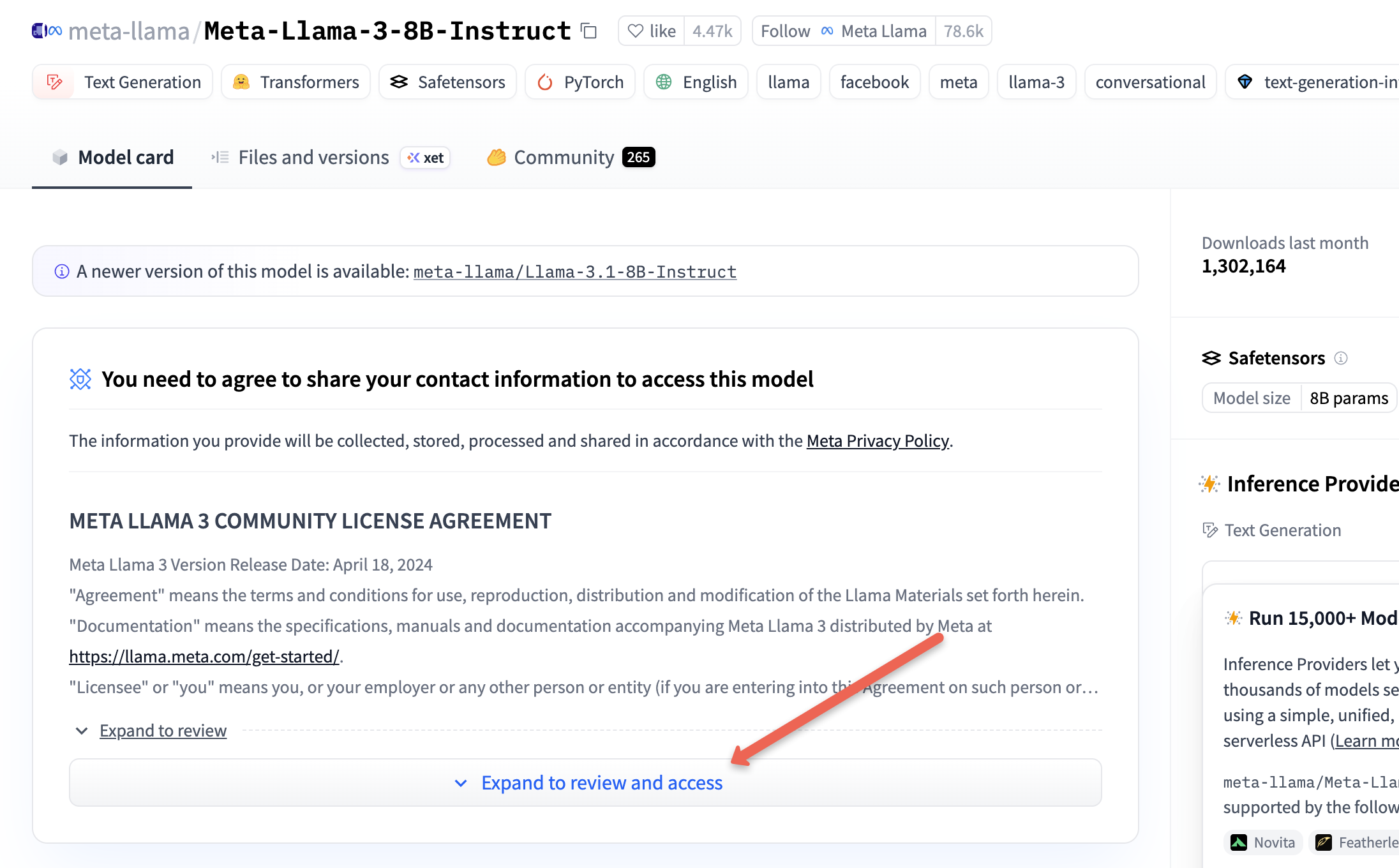
Task: Click the info icon next to Safetensors
Action: [x=1340, y=358]
